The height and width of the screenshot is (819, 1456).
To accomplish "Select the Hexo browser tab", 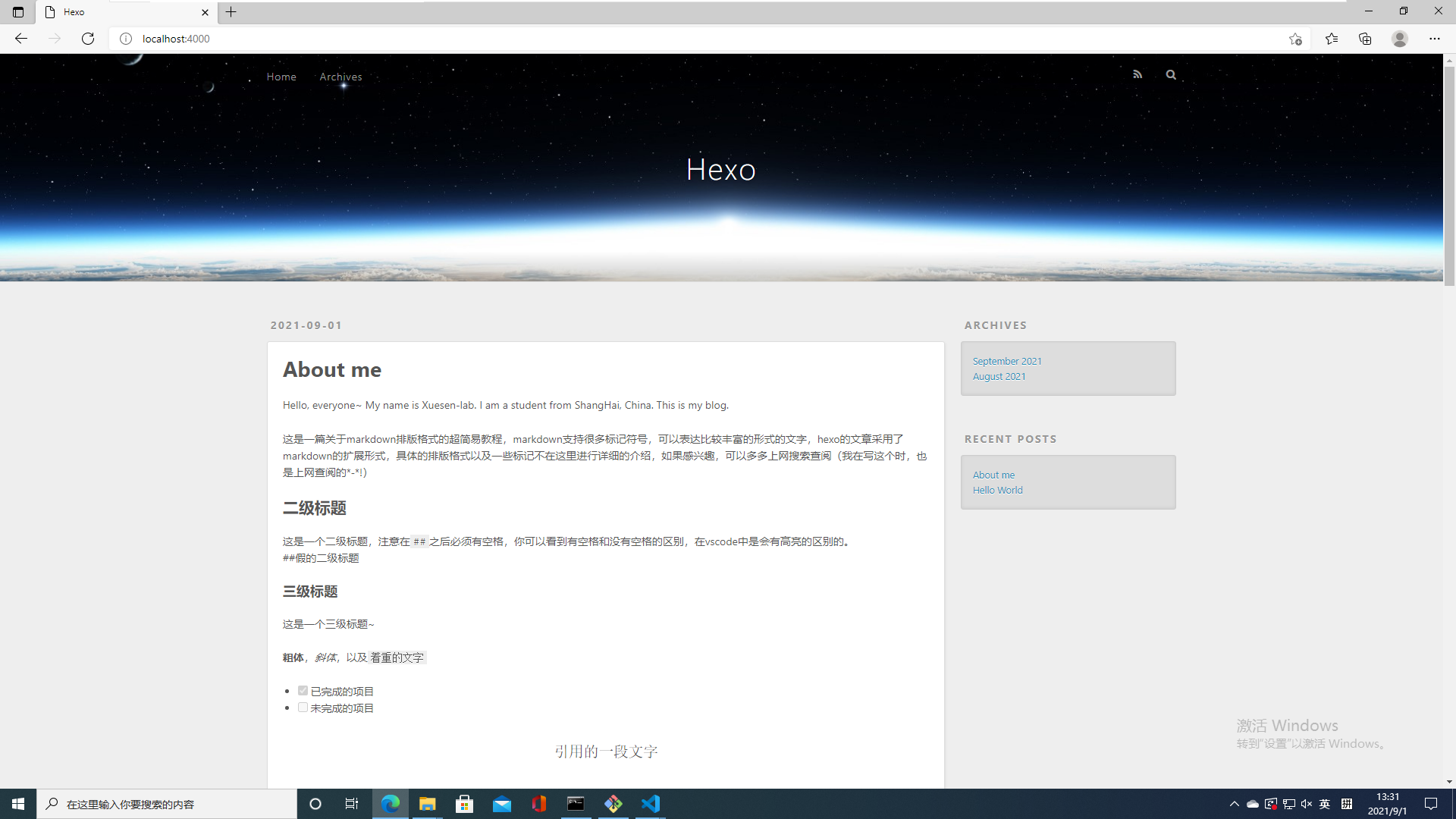I will point(127,12).
